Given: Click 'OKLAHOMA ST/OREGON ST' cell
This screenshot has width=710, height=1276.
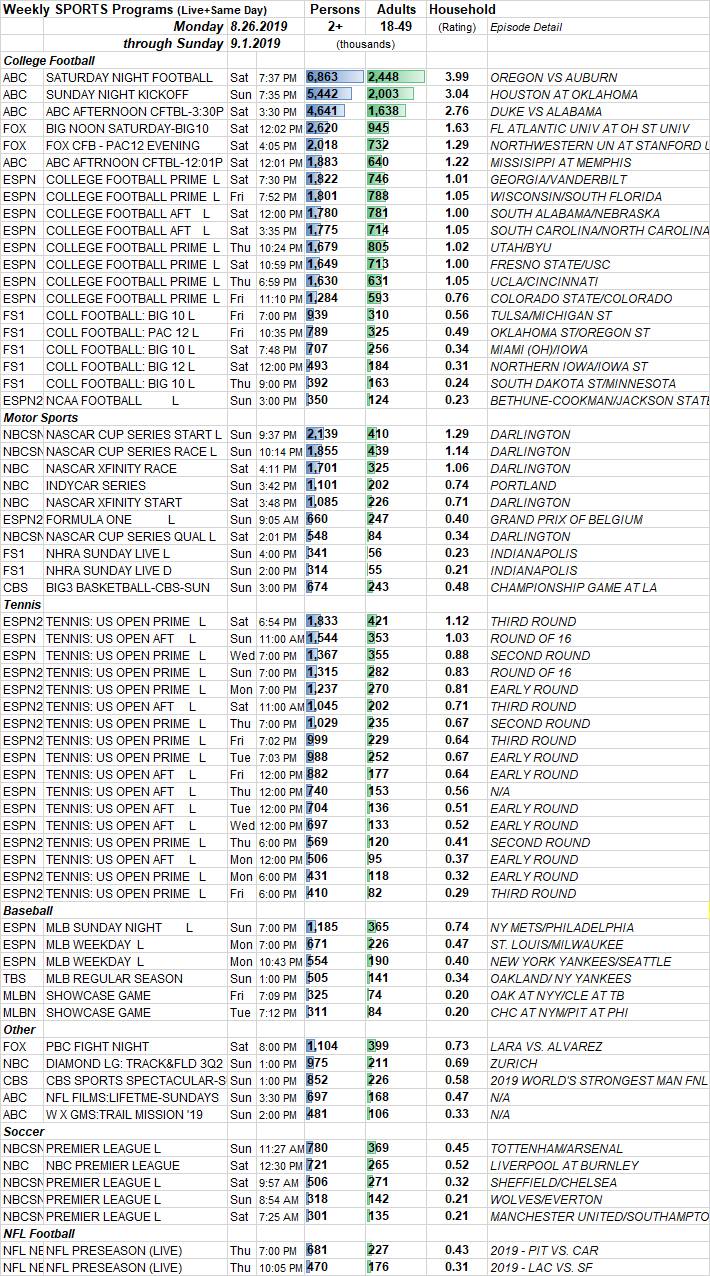Looking at the screenshot, I should point(570,332).
